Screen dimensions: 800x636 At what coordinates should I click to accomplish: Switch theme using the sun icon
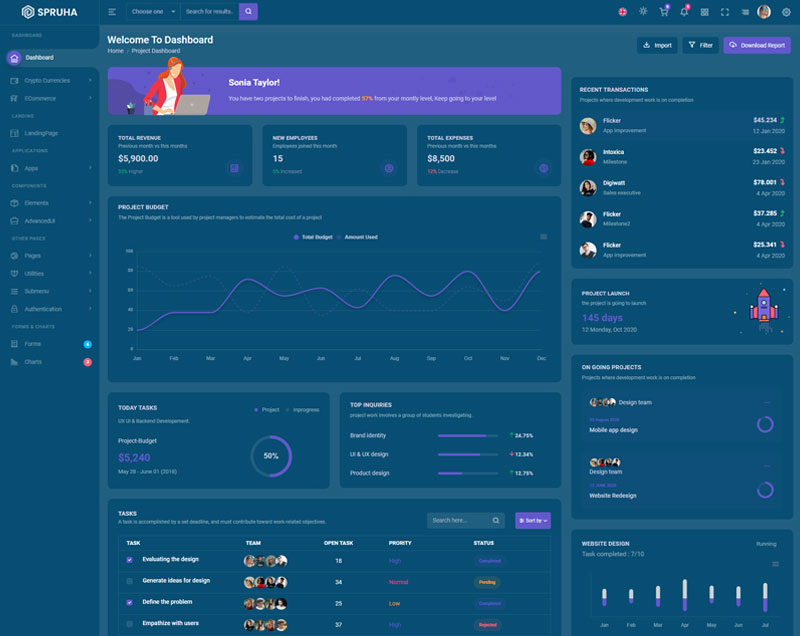[643, 12]
